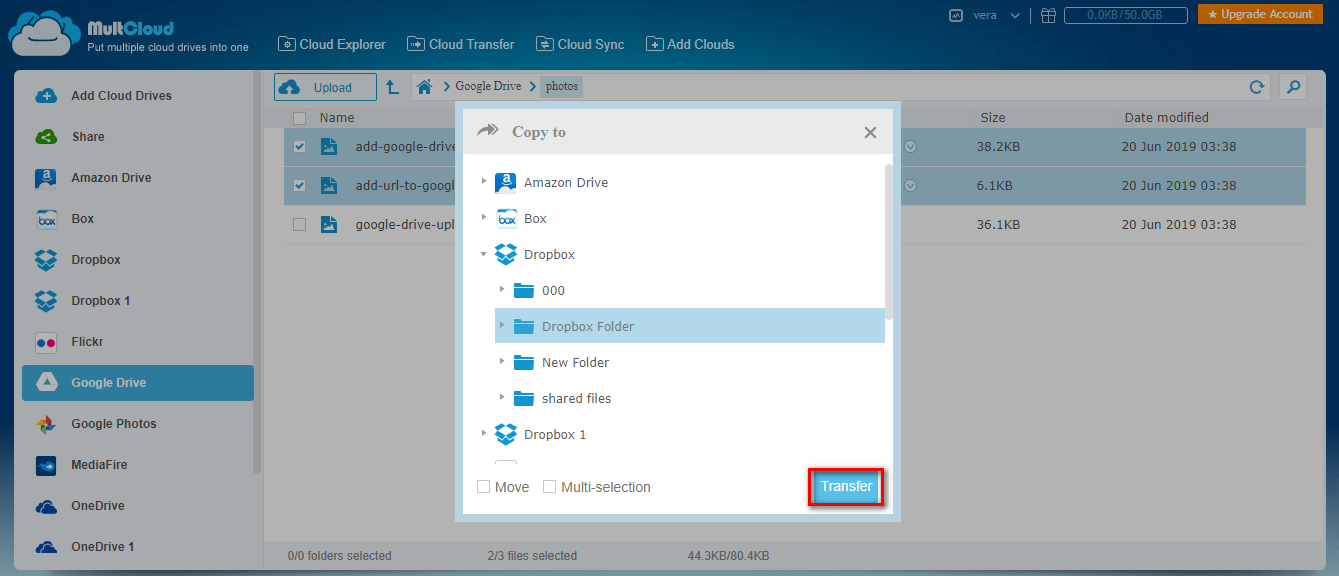Click the Name column header

pyautogui.click(x=337, y=118)
